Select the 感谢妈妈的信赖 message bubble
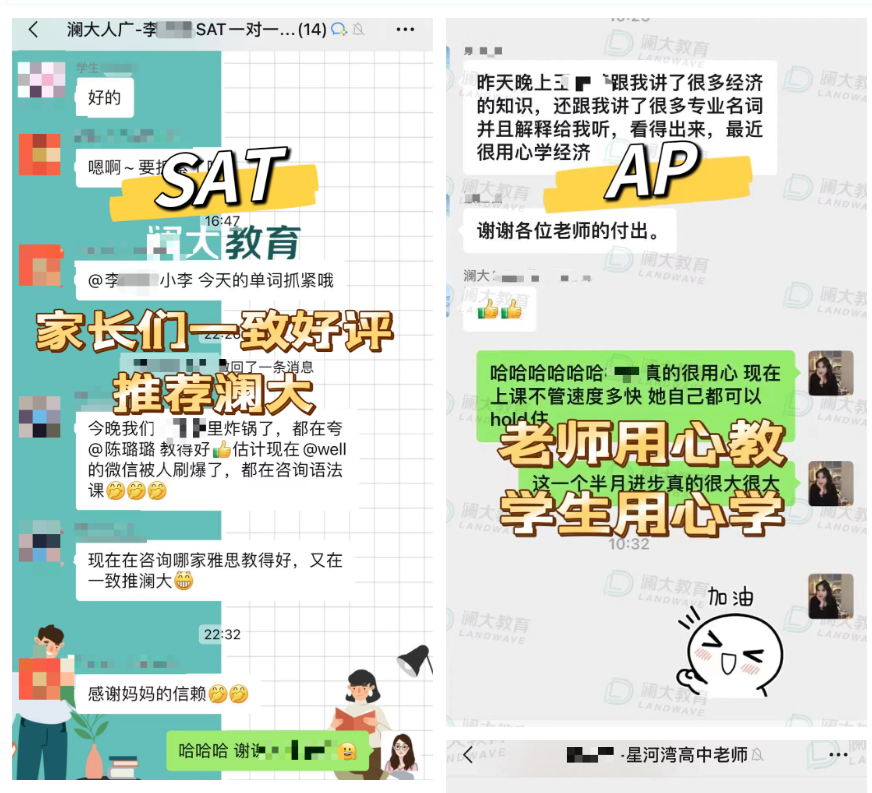Image resolution: width=872 pixels, height=793 pixels. (x=168, y=694)
